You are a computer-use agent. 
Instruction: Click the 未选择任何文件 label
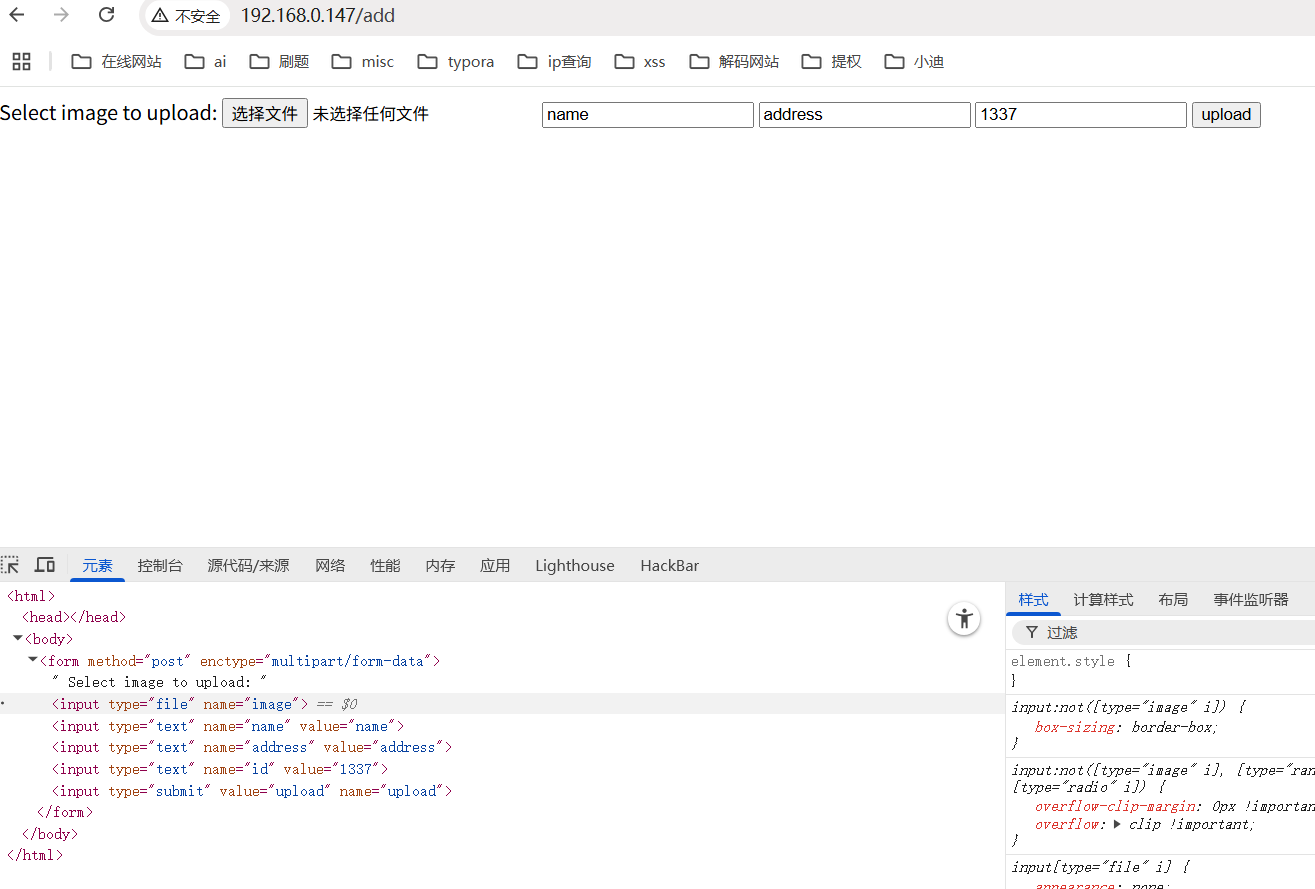[x=370, y=114]
